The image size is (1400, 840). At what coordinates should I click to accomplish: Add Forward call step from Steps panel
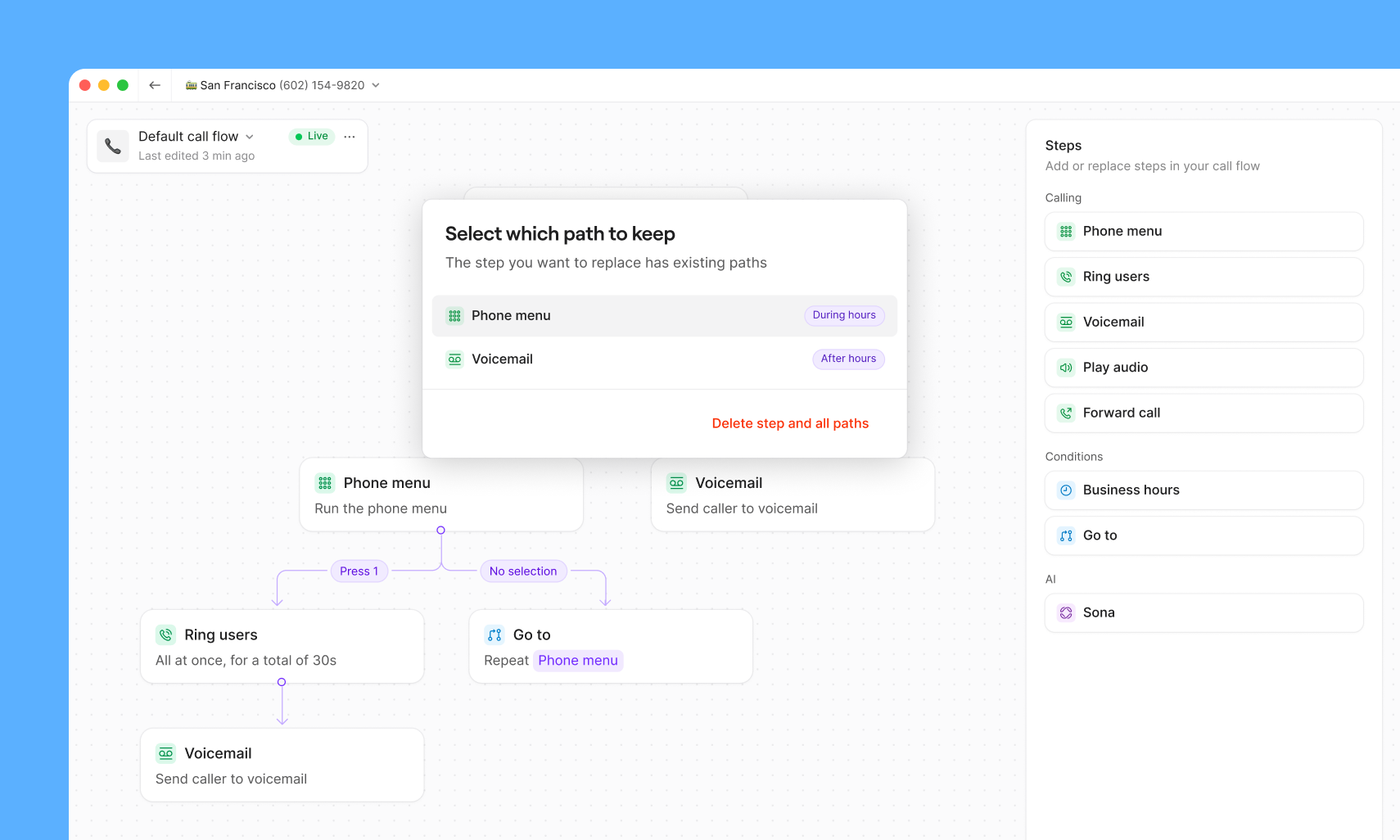[1204, 413]
